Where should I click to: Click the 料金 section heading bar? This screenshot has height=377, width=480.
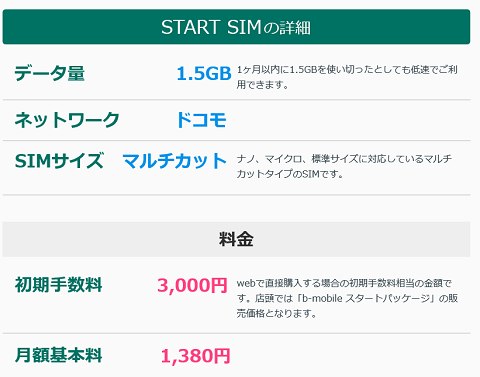coord(236,239)
